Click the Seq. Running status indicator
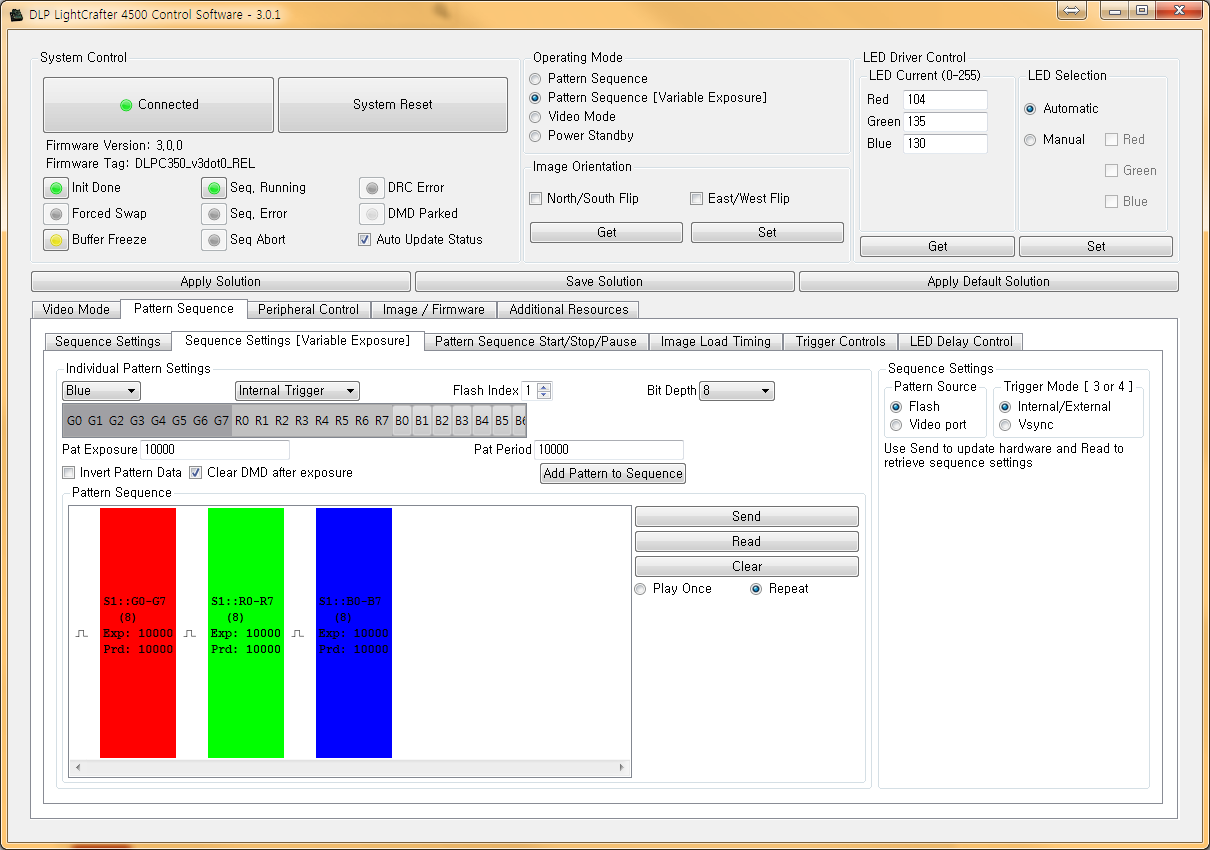 click(x=214, y=188)
